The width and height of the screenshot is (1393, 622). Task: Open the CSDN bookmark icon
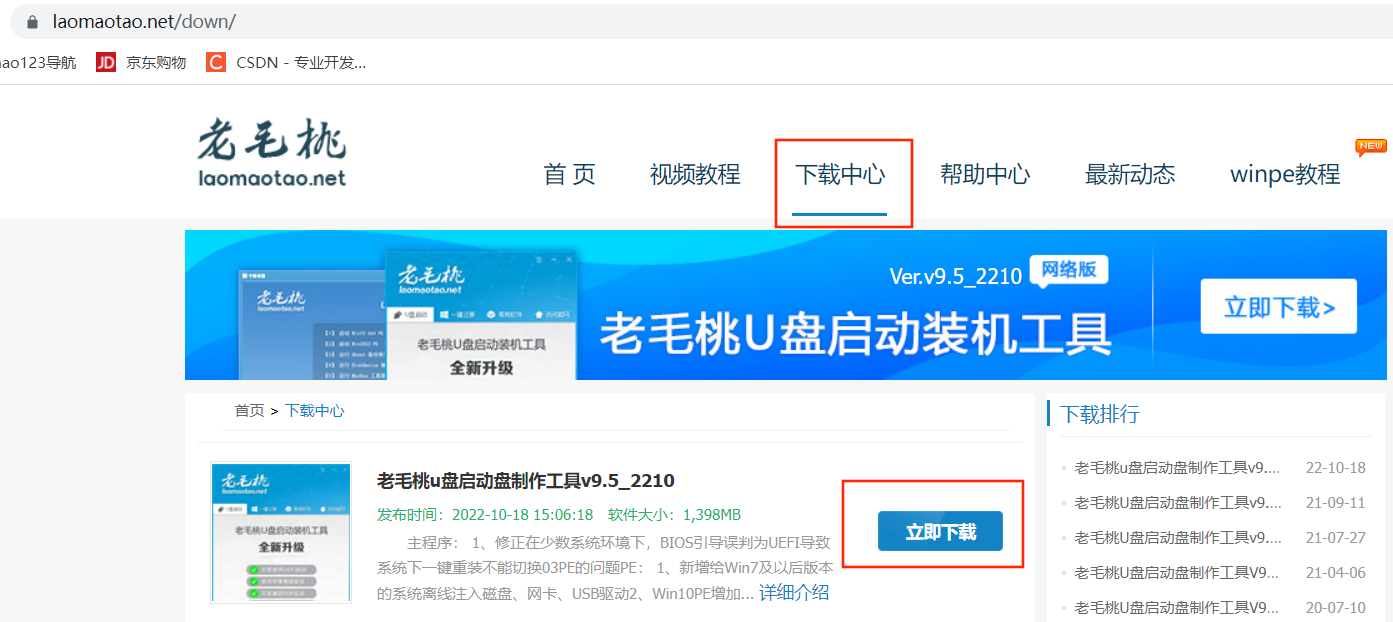216,62
